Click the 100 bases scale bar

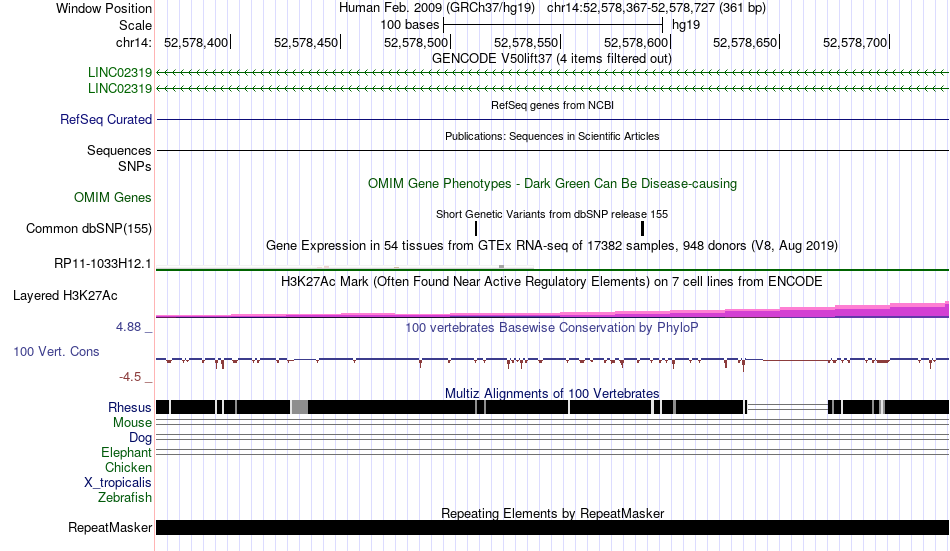pos(553,25)
